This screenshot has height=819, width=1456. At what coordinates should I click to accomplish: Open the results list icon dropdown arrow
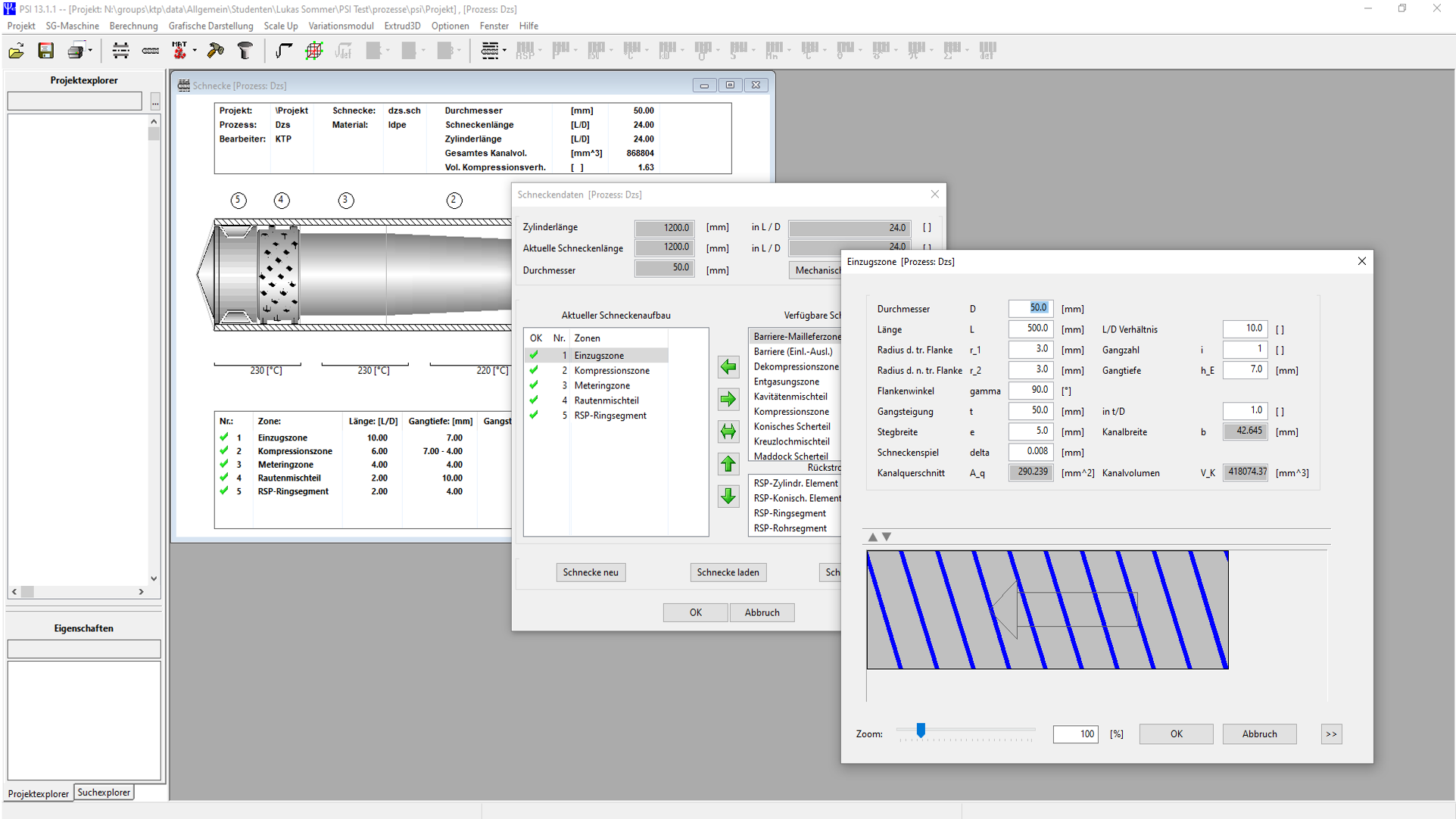point(504,51)
